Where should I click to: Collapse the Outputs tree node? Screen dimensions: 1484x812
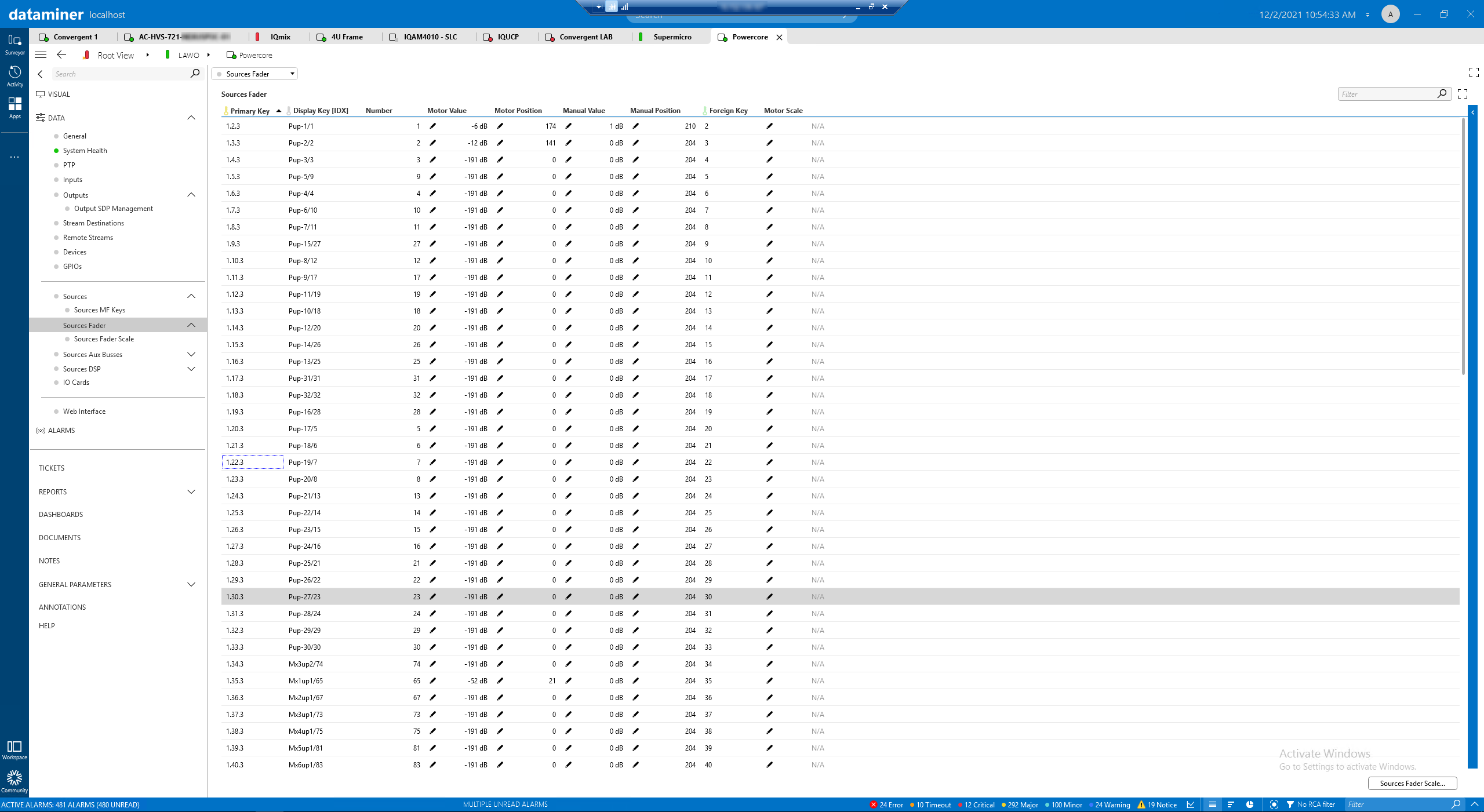pos(191,195)
